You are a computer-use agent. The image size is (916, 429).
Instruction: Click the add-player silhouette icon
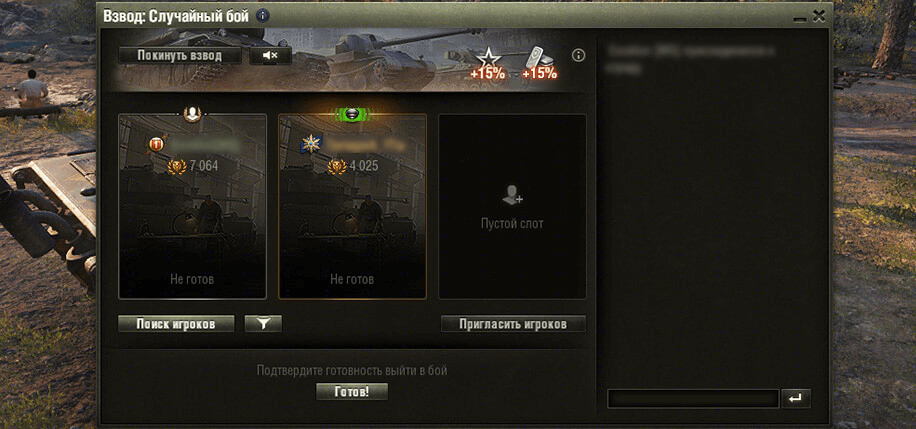tap(512, 195)
